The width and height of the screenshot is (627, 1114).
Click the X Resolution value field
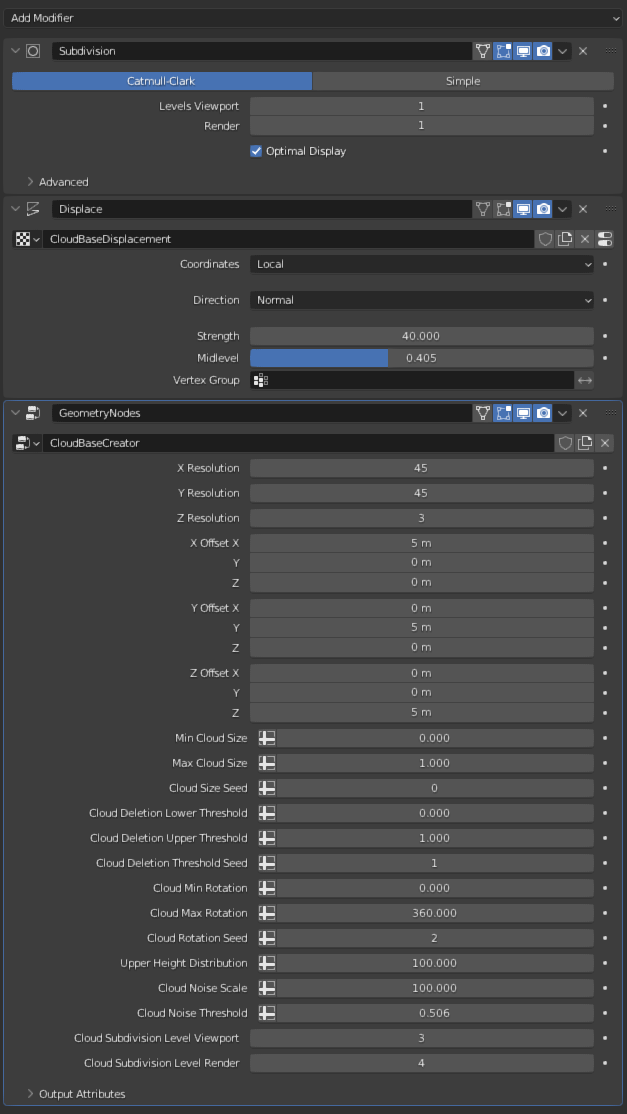[421, 468]
